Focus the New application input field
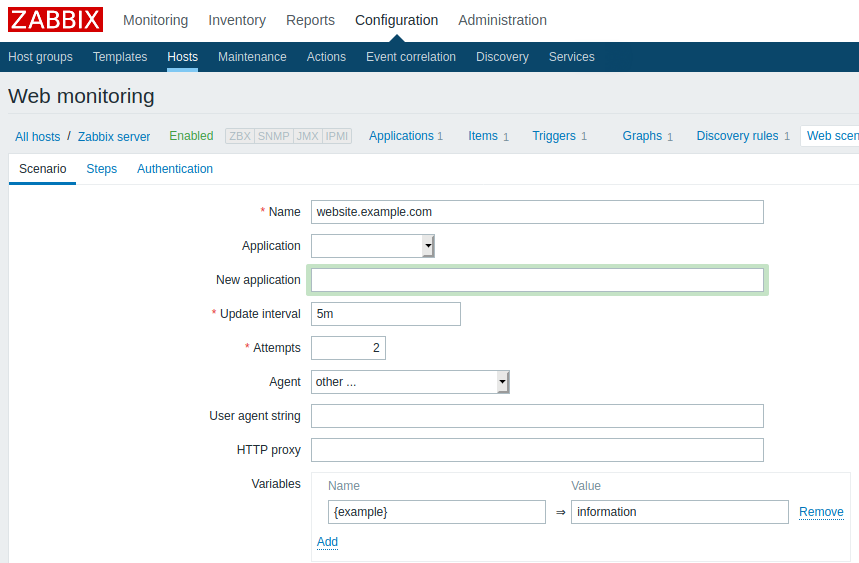The width and height of the screenshot is (859, 563). [x=537, y=280]
